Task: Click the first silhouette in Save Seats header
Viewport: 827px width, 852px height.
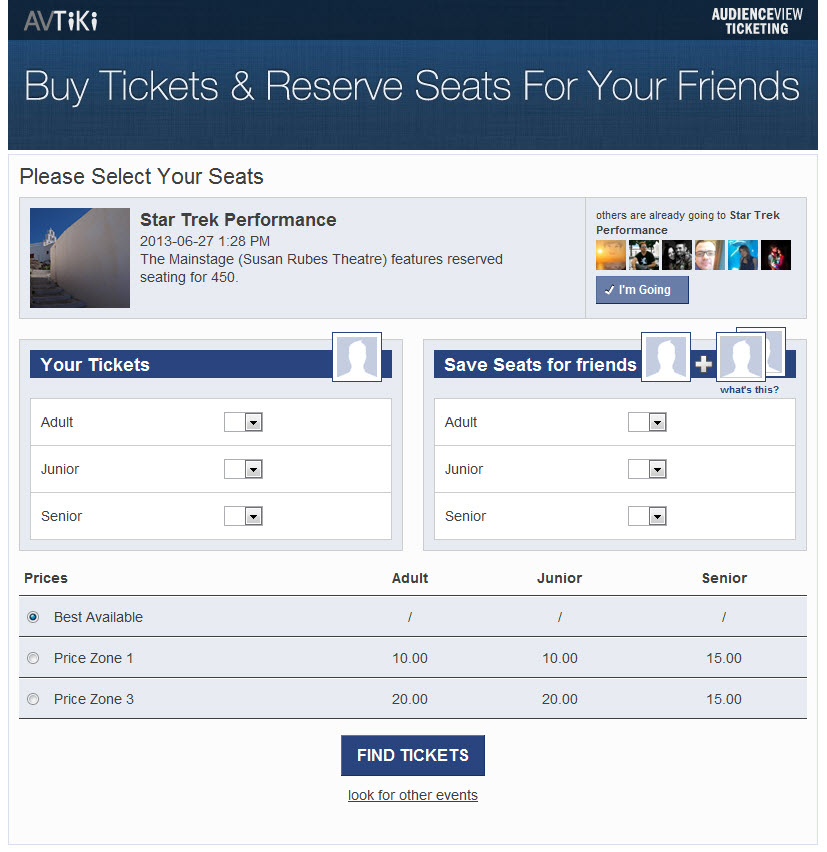Action: click(666, 357)
